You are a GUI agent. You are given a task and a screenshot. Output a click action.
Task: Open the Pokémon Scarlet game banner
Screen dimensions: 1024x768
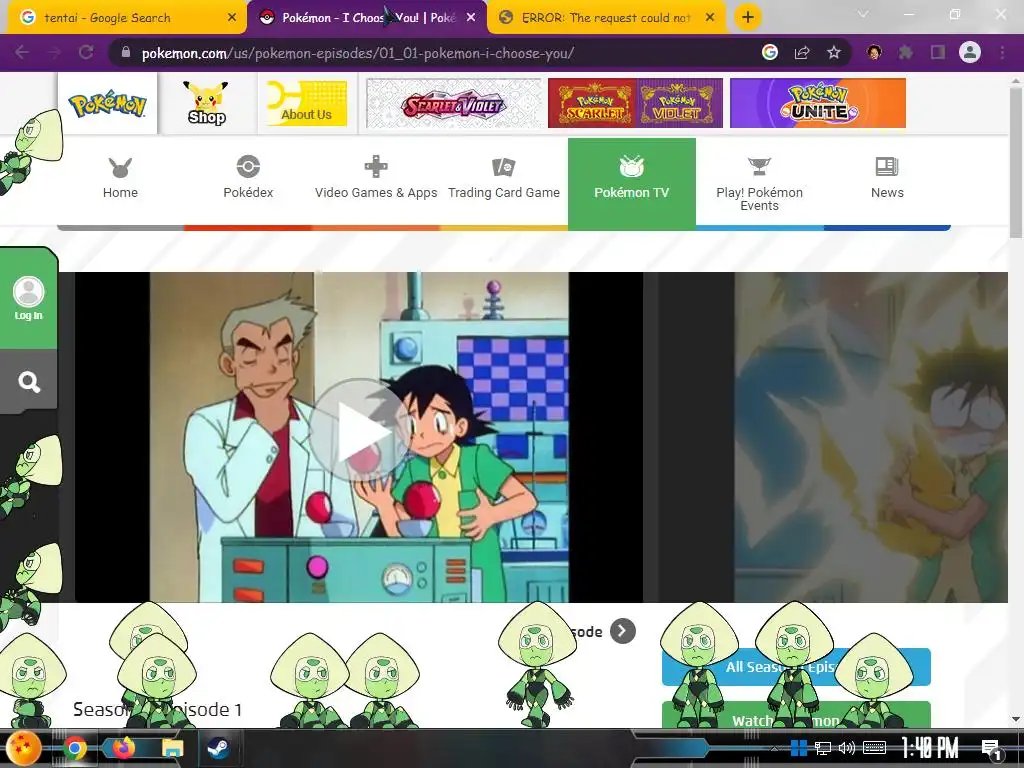coord(592,103)
